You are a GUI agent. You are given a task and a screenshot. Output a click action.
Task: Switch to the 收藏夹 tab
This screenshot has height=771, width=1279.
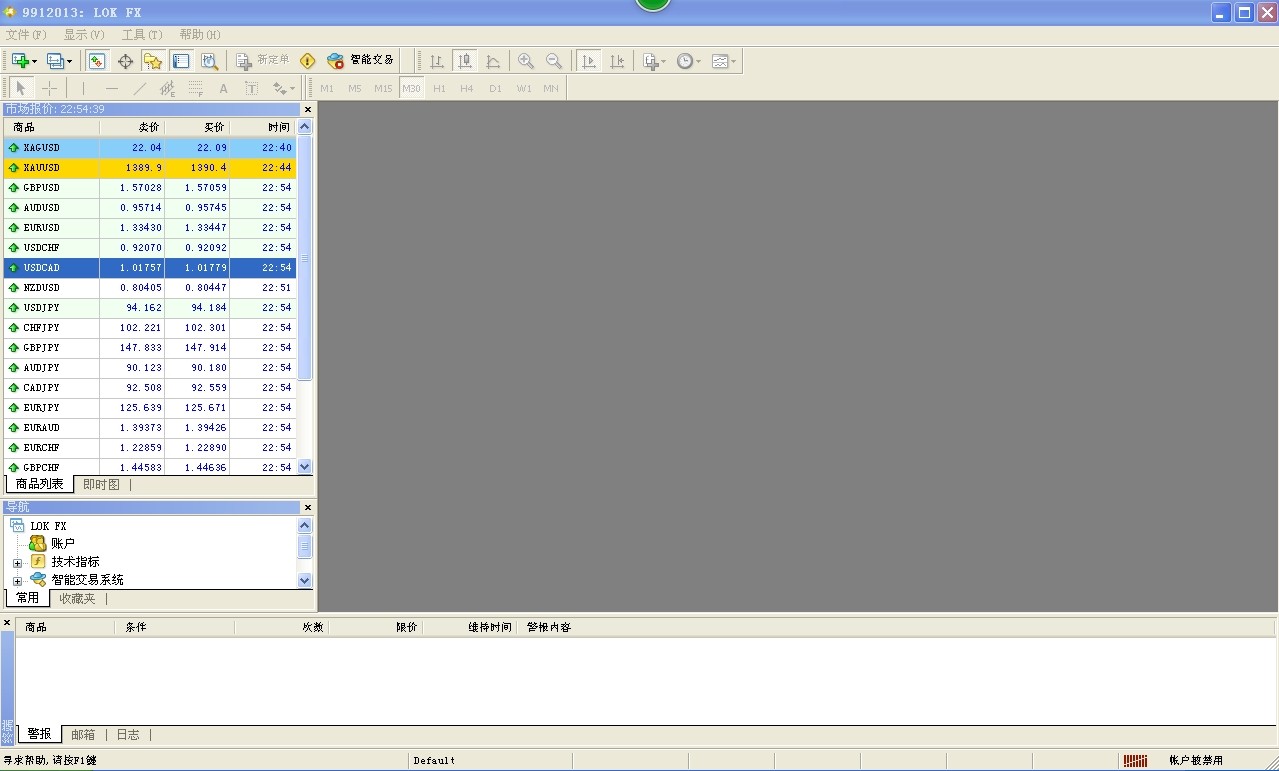coord(77,598)
